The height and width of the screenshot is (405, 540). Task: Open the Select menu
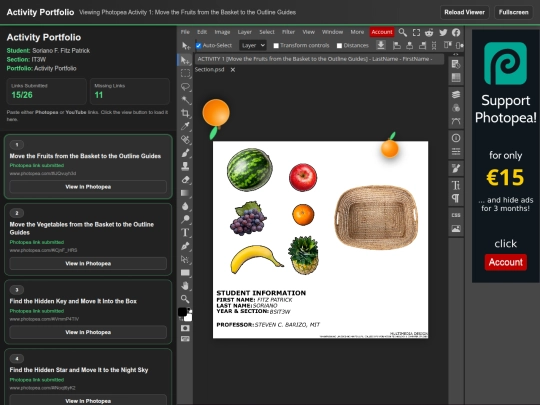(267, 32)
